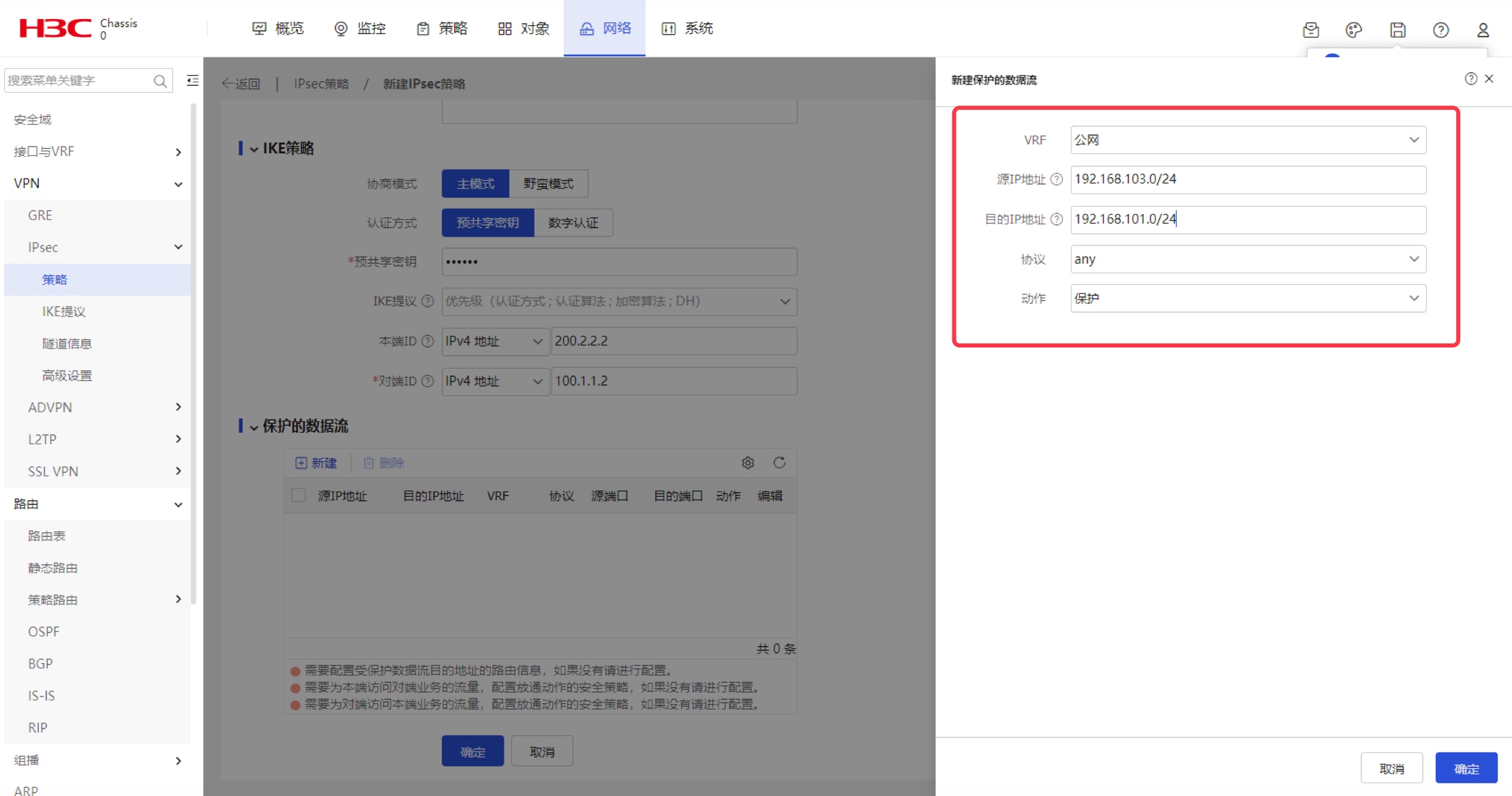
Task: Open the 策略 top navigation tab
Action: [x=442, y=29]
